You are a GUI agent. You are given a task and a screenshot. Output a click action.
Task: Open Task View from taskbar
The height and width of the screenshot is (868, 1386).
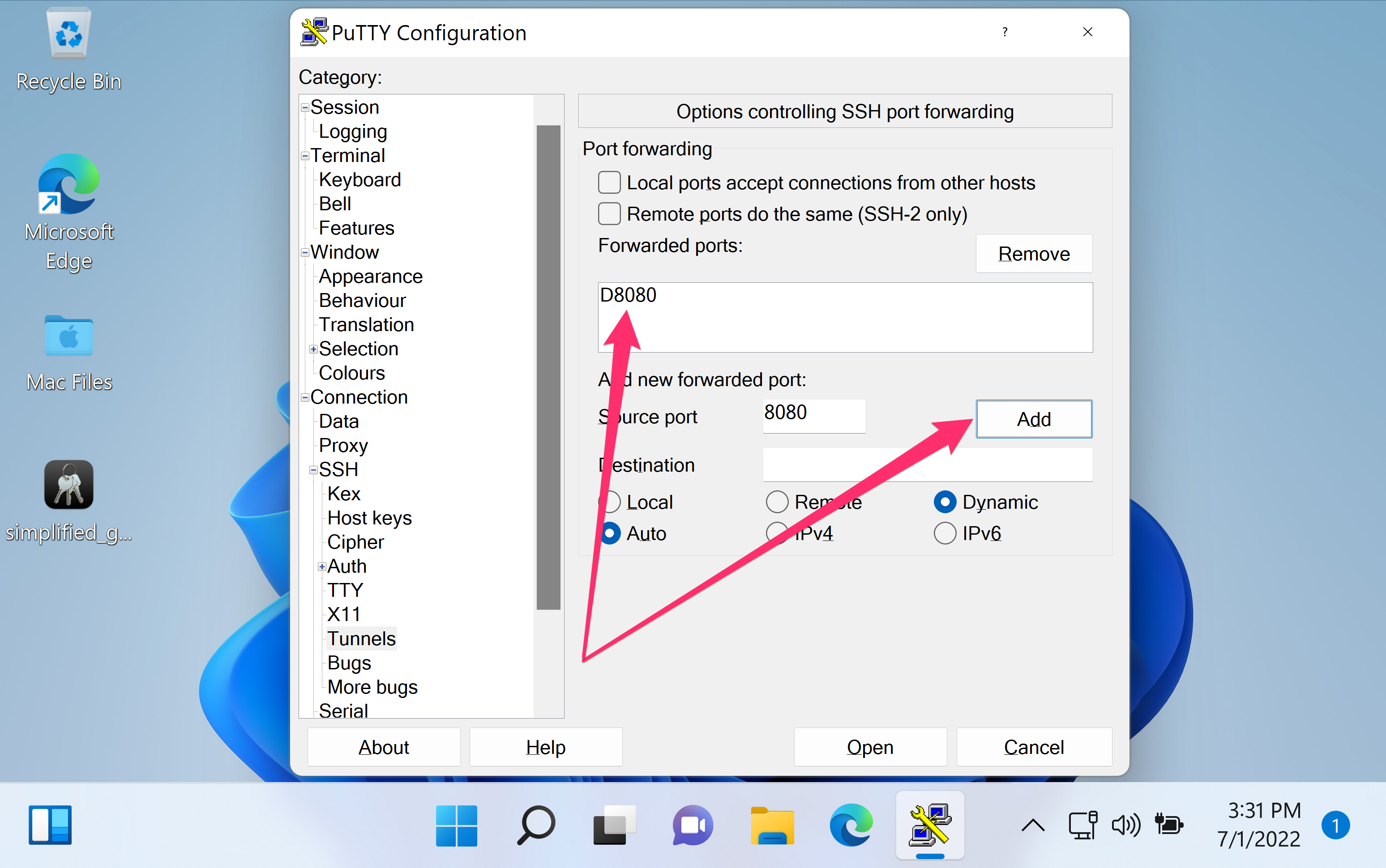(x=615, y=825)
